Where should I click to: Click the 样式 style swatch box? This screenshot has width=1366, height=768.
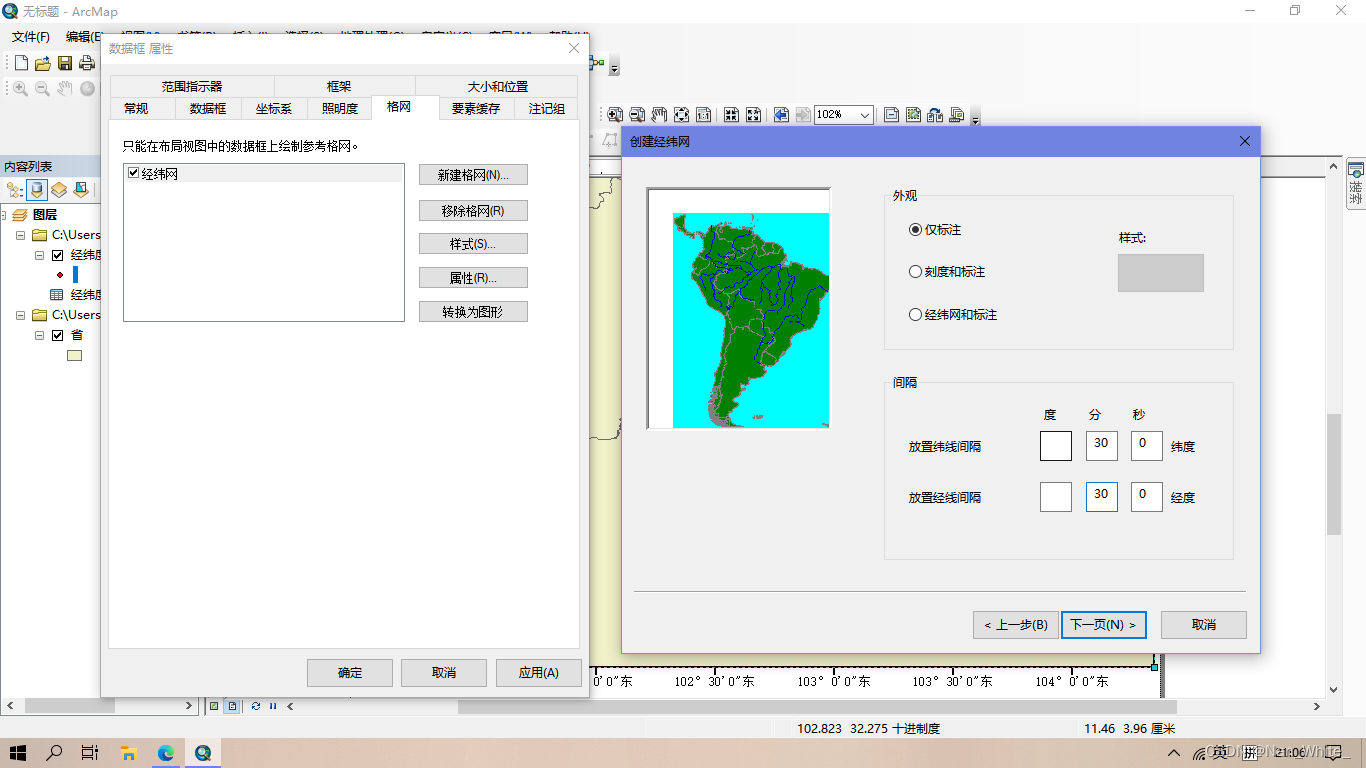pos(1160,272)
